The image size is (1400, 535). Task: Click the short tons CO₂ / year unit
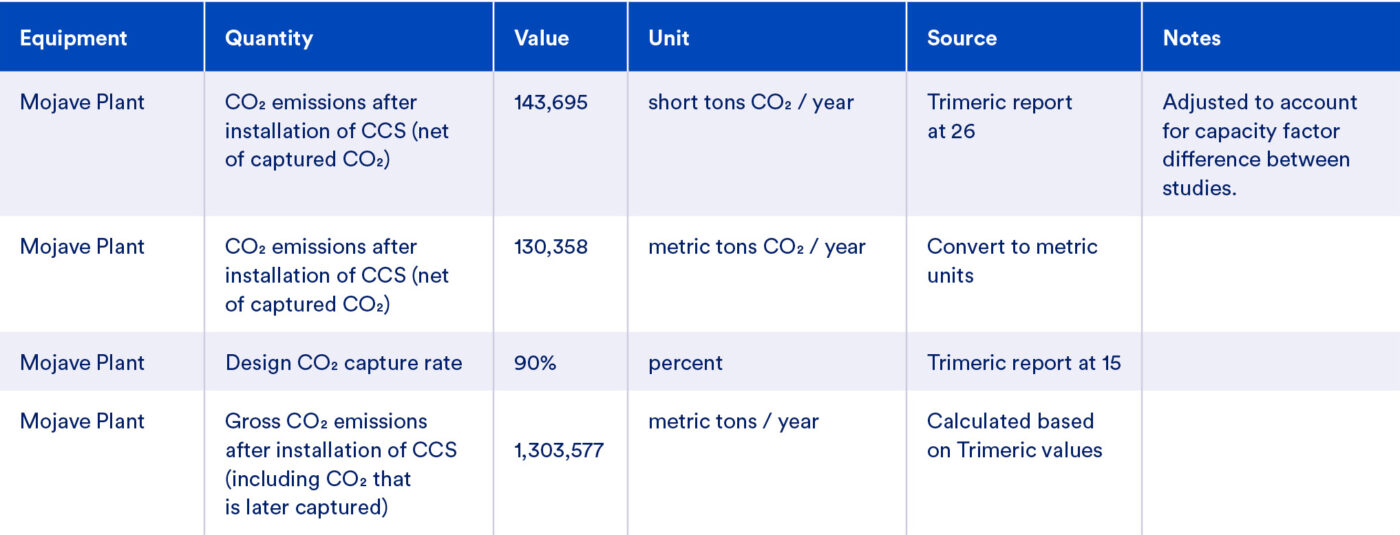coord(751,102)
